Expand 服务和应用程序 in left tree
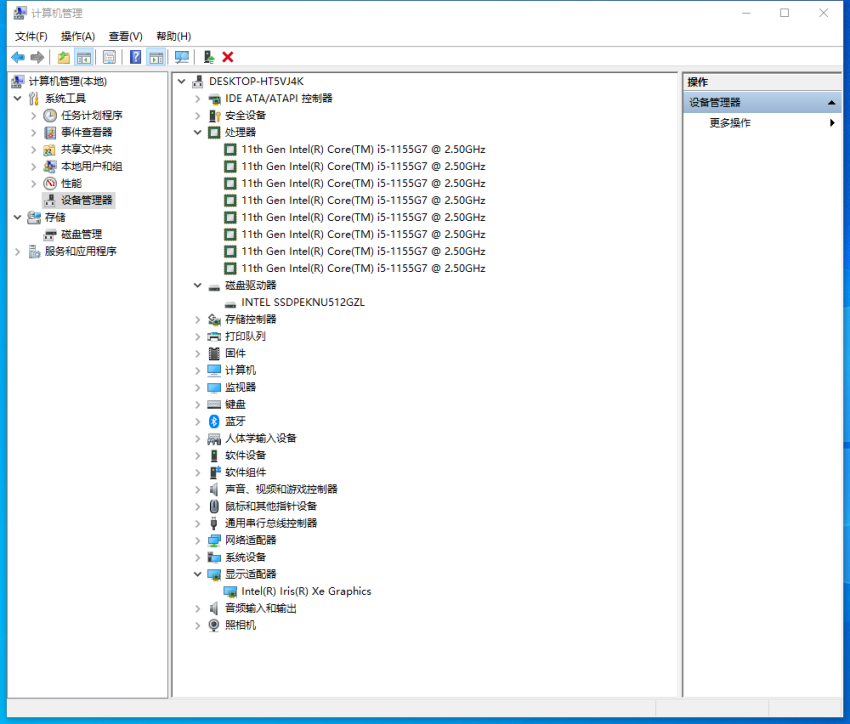 17,251
